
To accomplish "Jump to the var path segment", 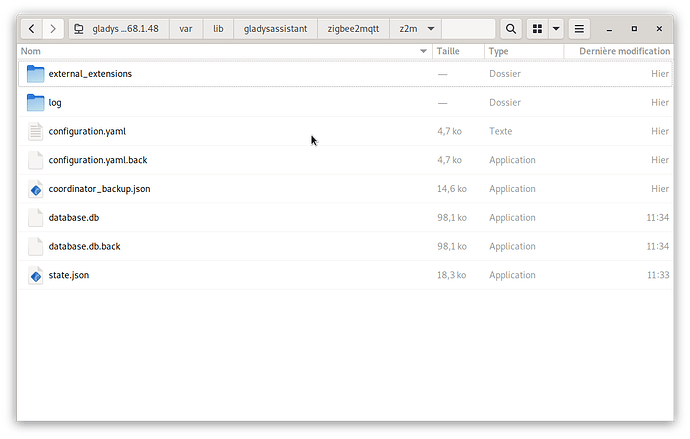I will click(x=186, y=29).
